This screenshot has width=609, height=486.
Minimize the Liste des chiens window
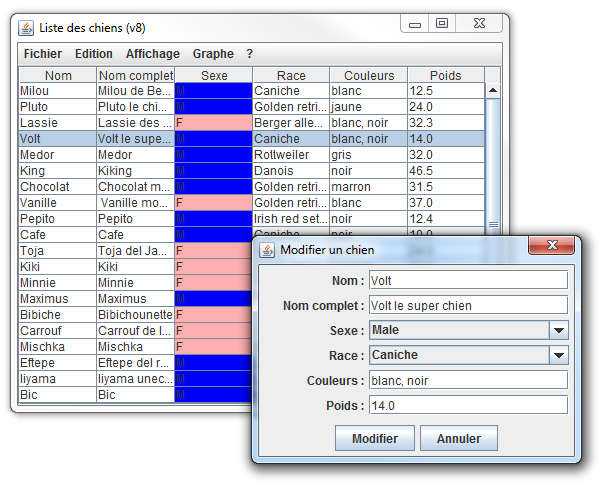[x=415, y=24]
